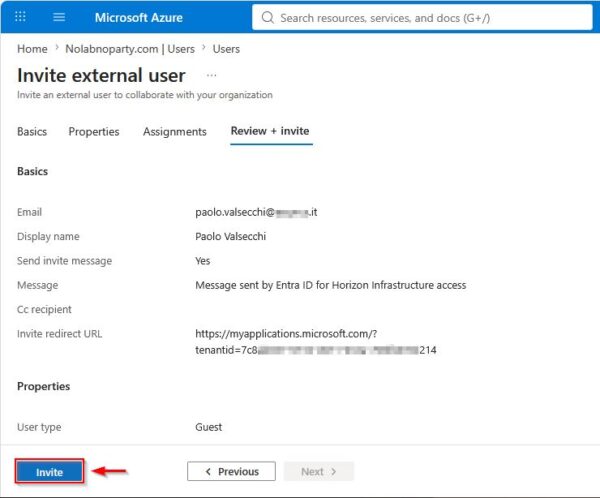
Task: Click the Previous button
Action: pyautogui.click(x=231, y=472)
